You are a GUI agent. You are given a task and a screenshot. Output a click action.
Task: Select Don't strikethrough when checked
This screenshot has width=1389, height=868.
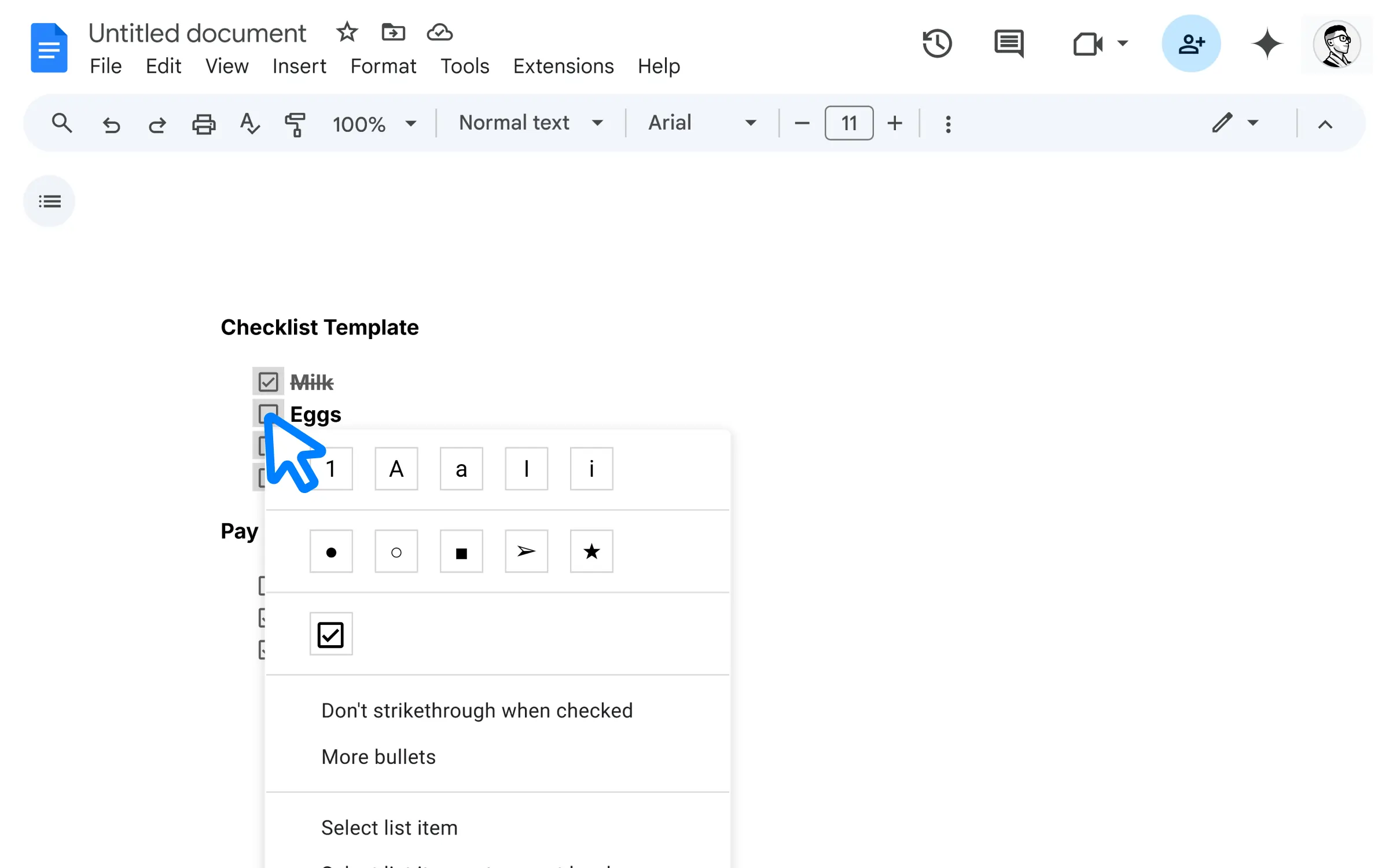tap(476, 710)
